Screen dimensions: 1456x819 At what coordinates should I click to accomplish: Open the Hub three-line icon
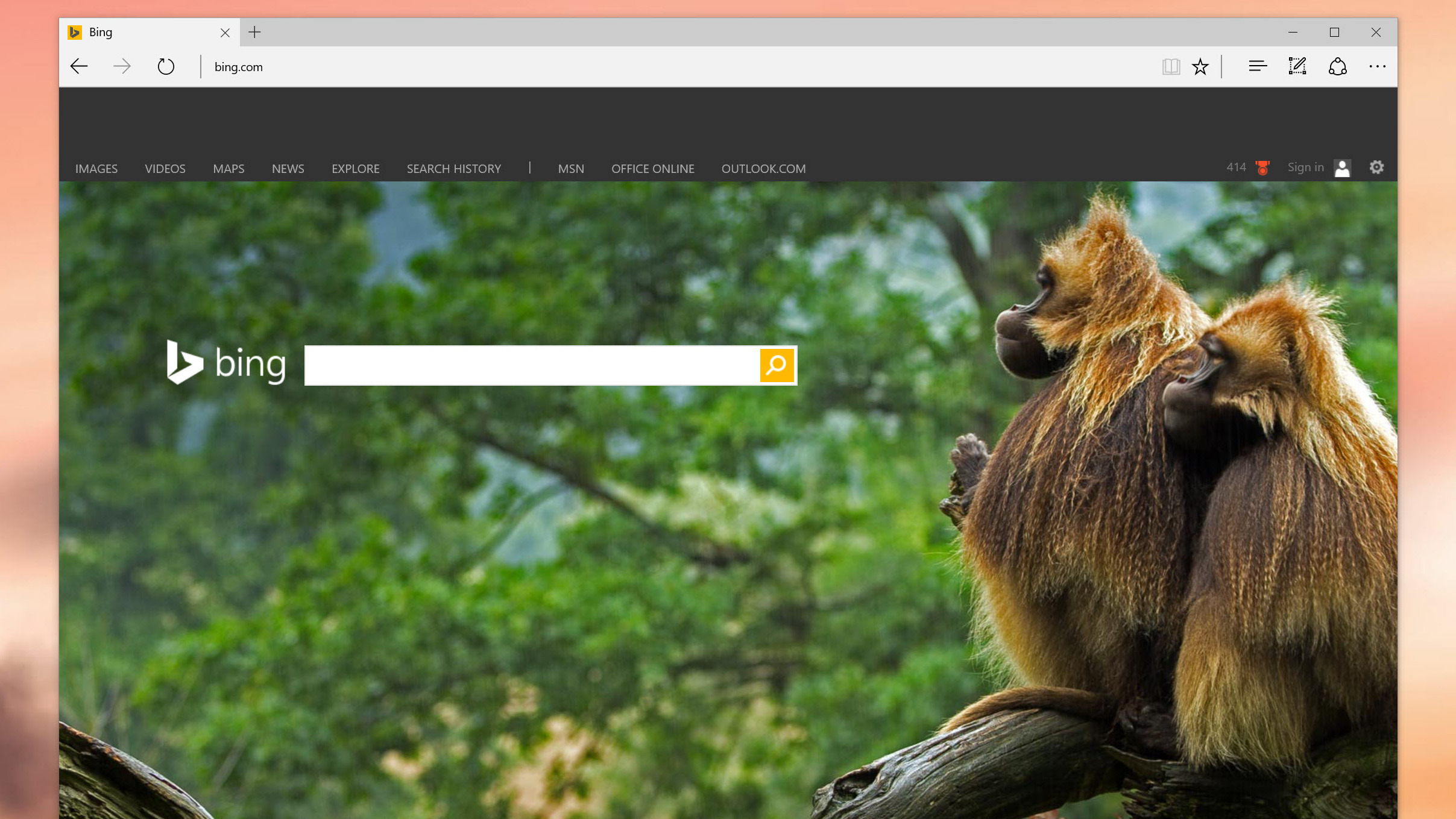point(1258,66)
